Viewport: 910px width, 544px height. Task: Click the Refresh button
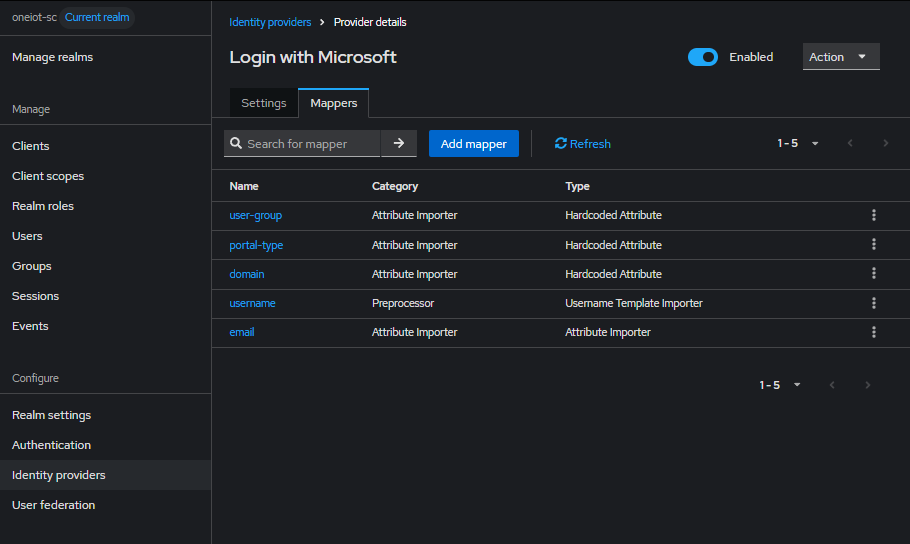[583, 143]
